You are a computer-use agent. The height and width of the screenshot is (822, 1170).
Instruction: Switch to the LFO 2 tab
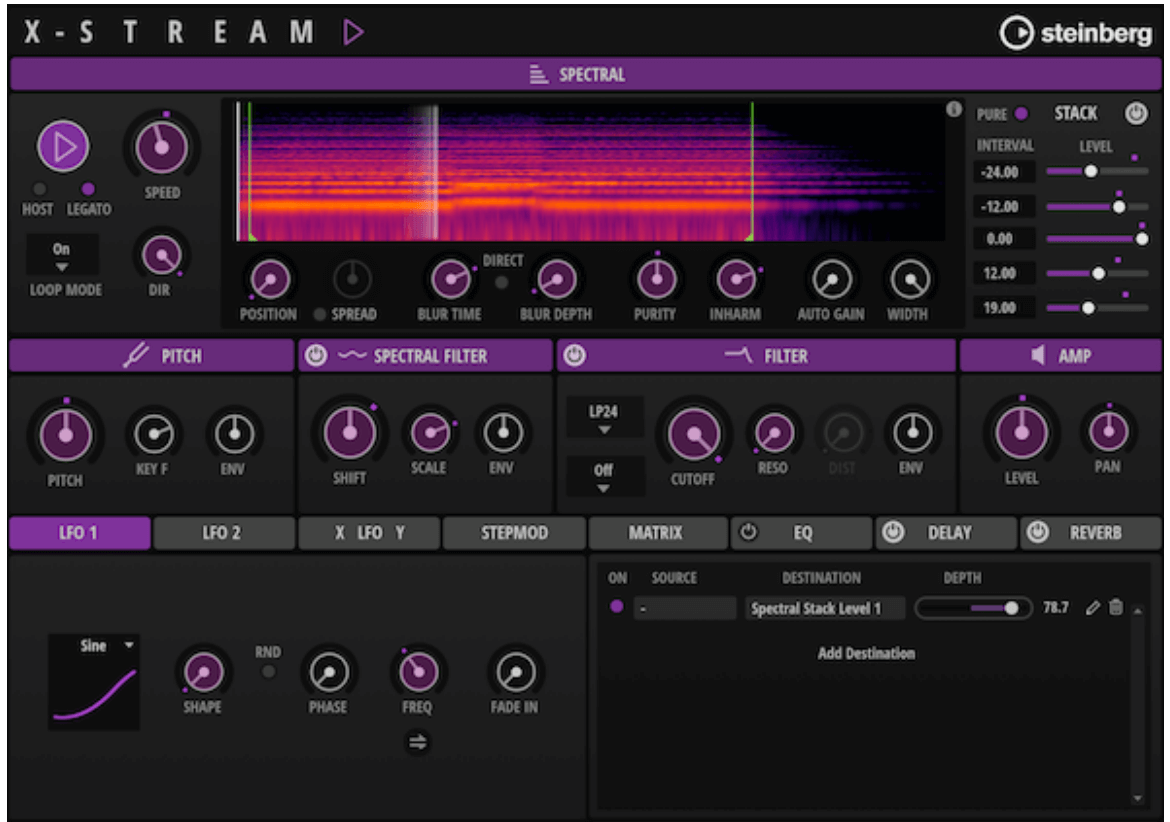point(224,533)
